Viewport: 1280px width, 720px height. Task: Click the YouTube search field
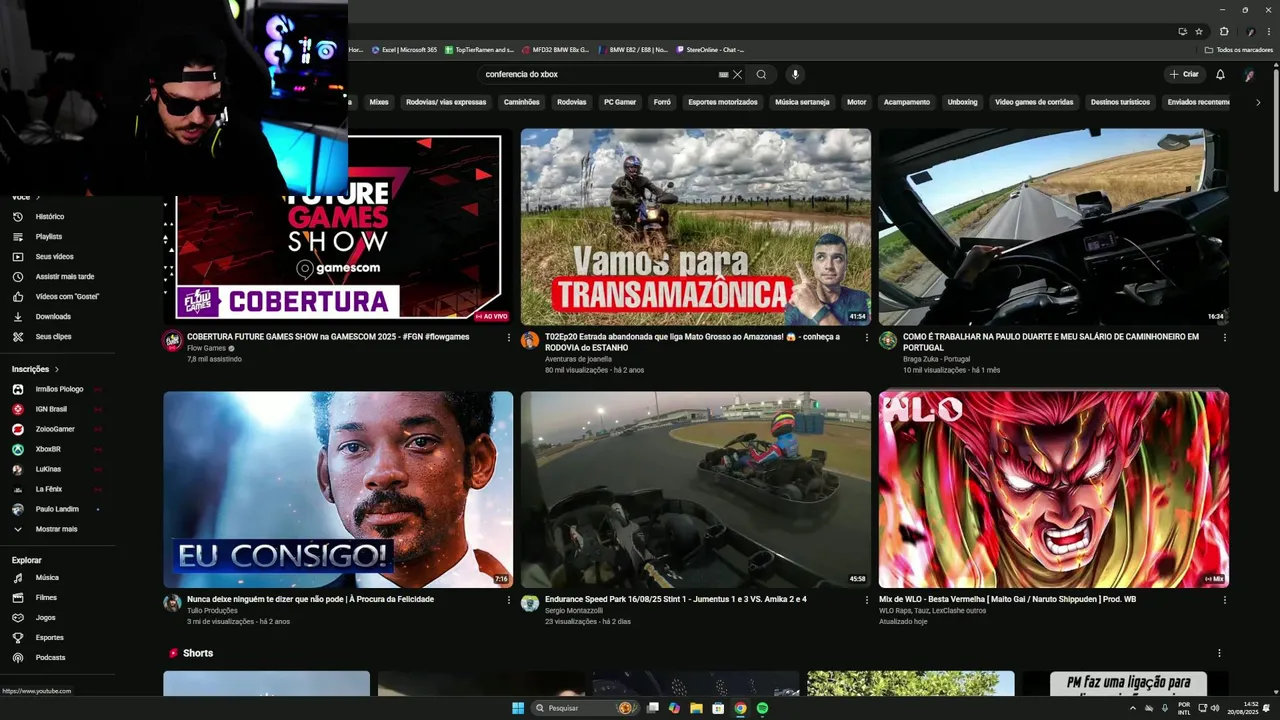[598, 74]
